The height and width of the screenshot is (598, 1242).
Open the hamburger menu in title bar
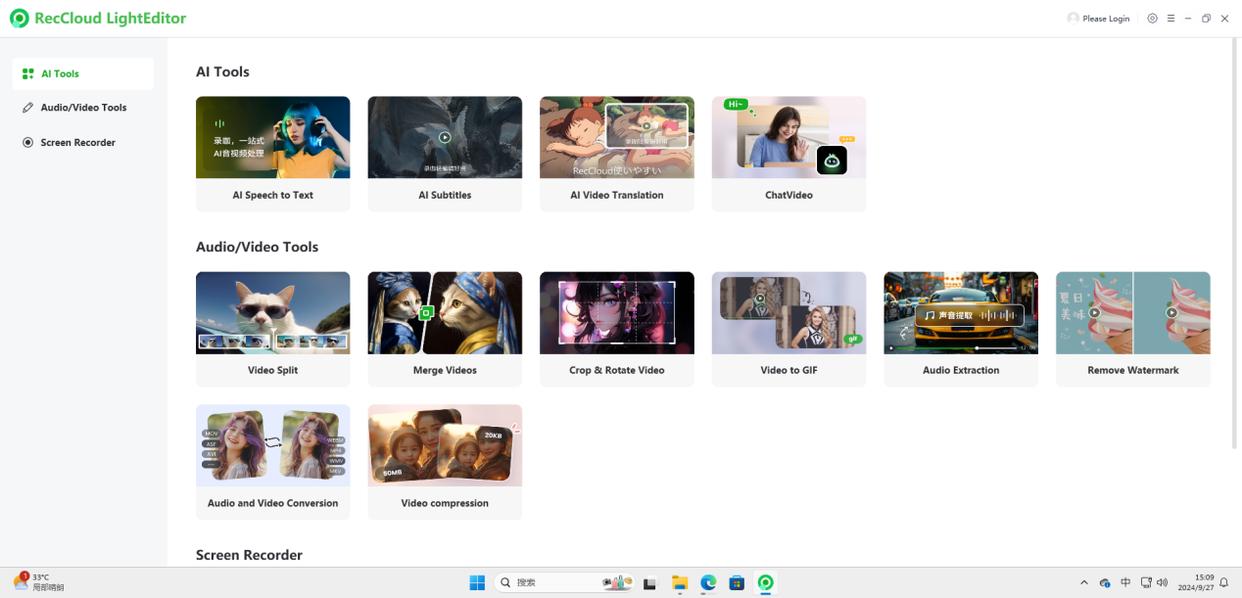pyautogui.click(x=1170, y=18)
